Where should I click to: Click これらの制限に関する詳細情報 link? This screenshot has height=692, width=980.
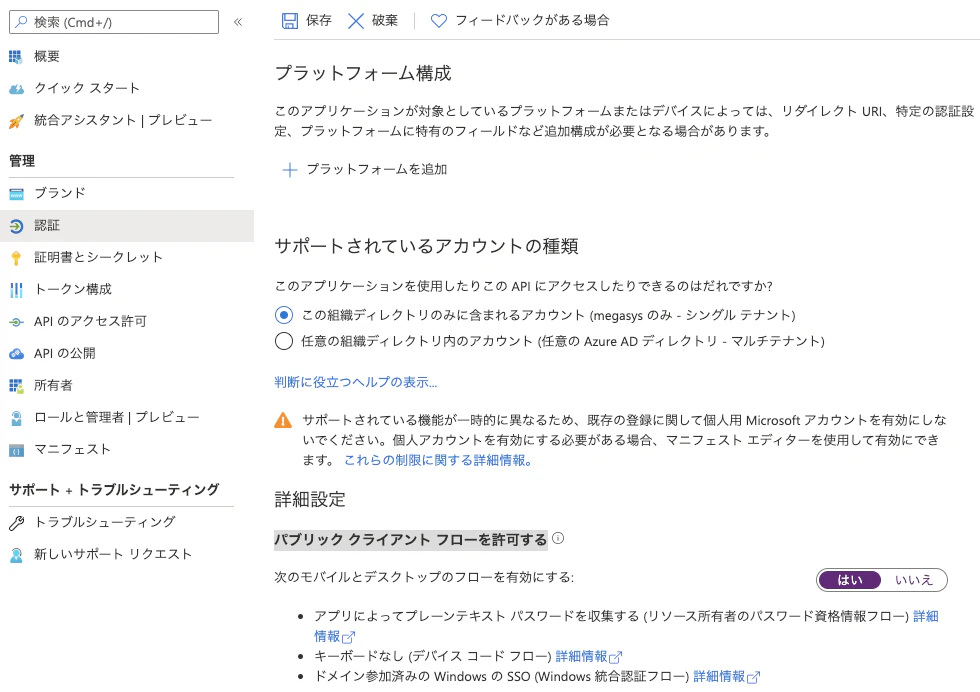438,460
